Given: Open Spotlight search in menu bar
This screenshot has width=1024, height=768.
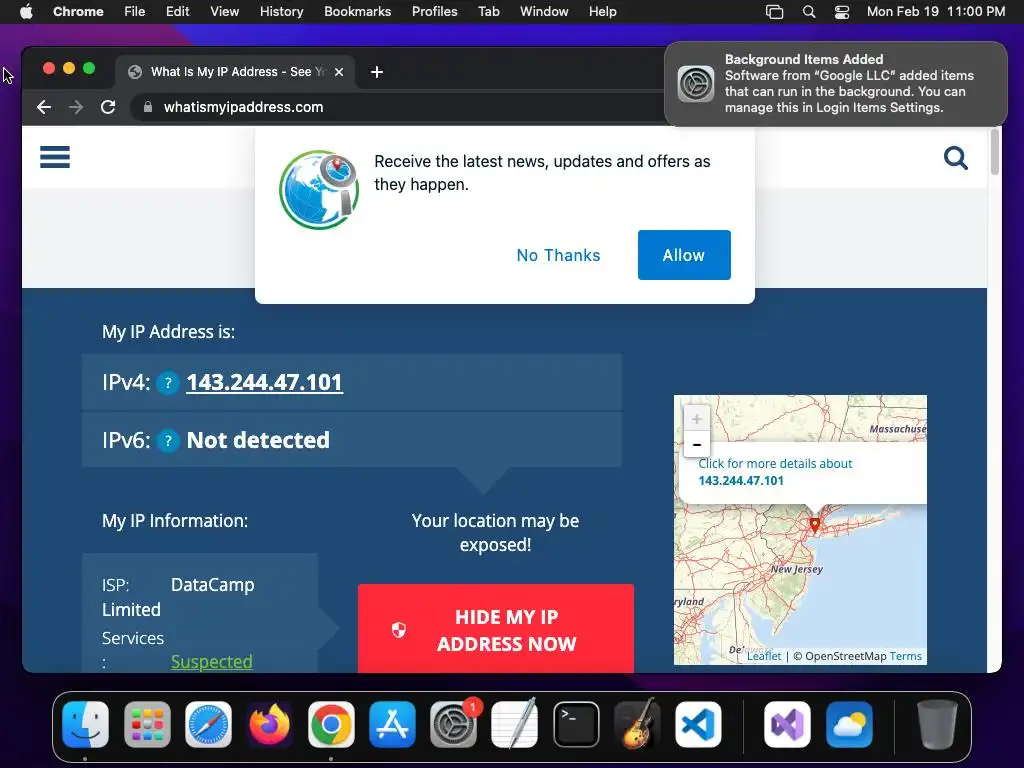Looking at the screenshot, I should pyautogui.click(x=808, y=12).
